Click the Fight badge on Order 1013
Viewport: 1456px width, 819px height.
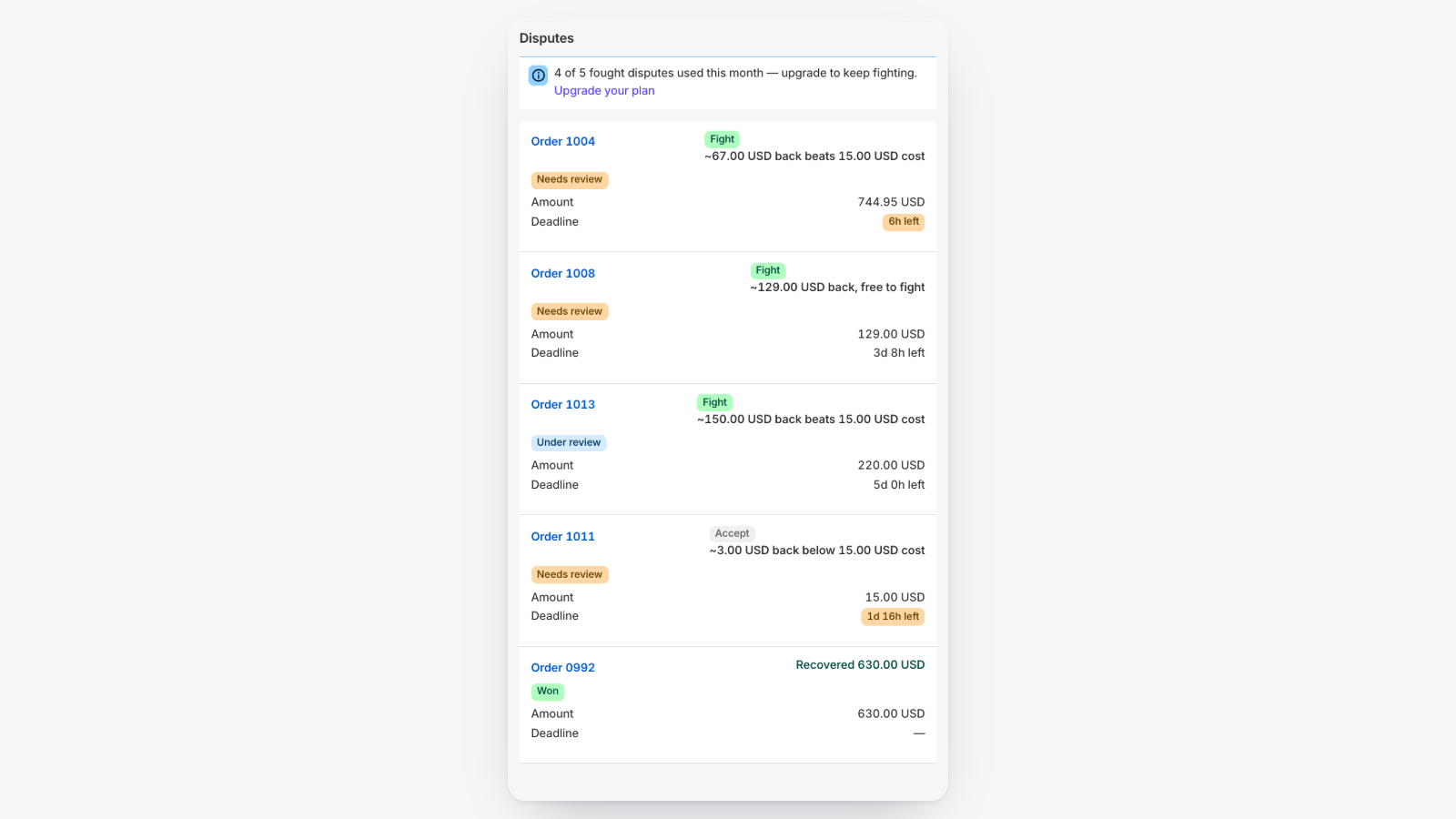(x=714, y=402)
